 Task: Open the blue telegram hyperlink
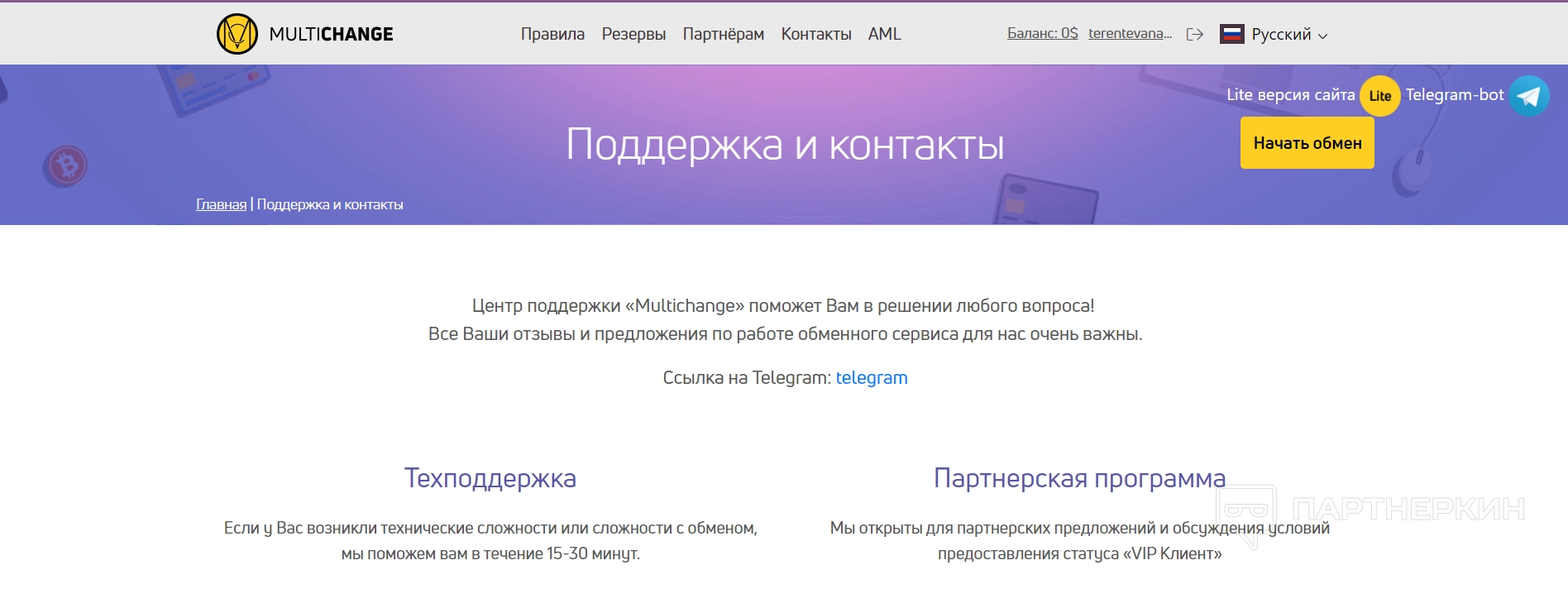click(871, 377)
